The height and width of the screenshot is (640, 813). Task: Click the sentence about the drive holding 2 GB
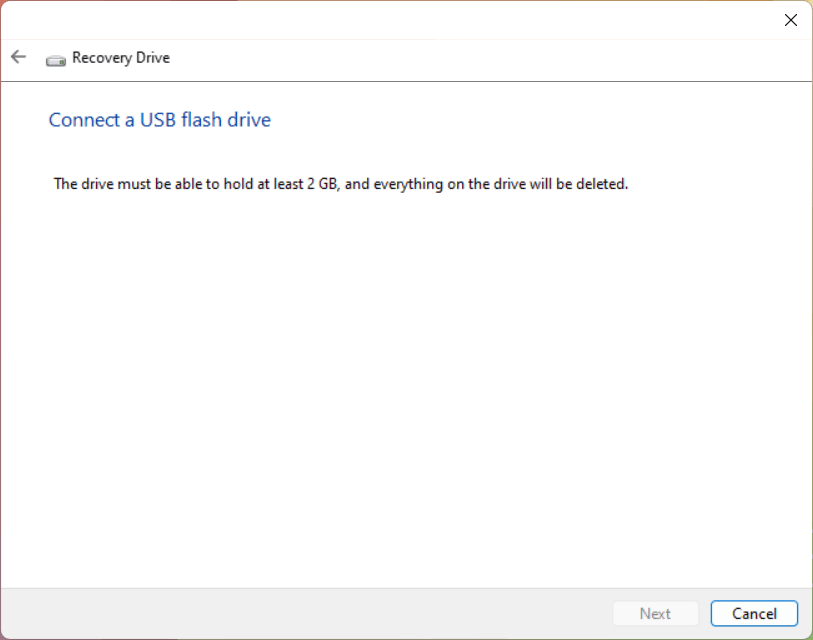click(341, 184)
